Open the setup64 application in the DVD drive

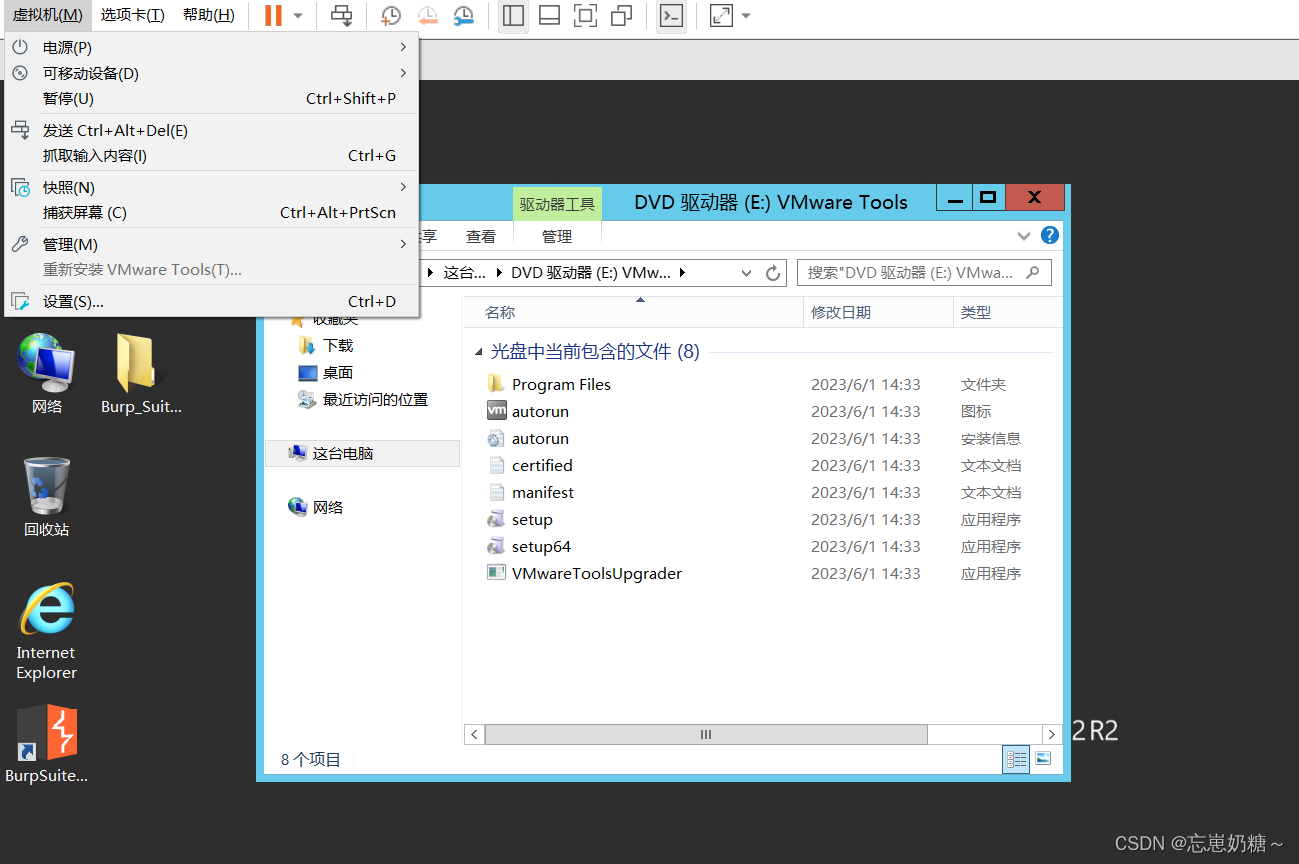(539, 546)
